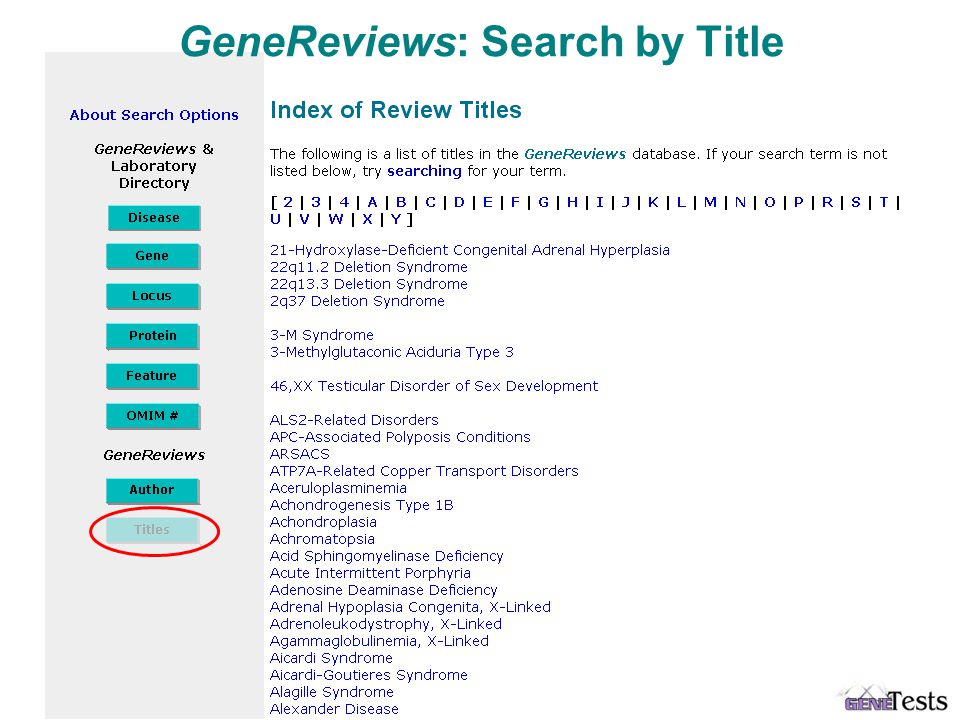The image size is (960, 720).
Task: Open Adrenoleukodystrophy, X-Linked review
Action: [386, 624]
